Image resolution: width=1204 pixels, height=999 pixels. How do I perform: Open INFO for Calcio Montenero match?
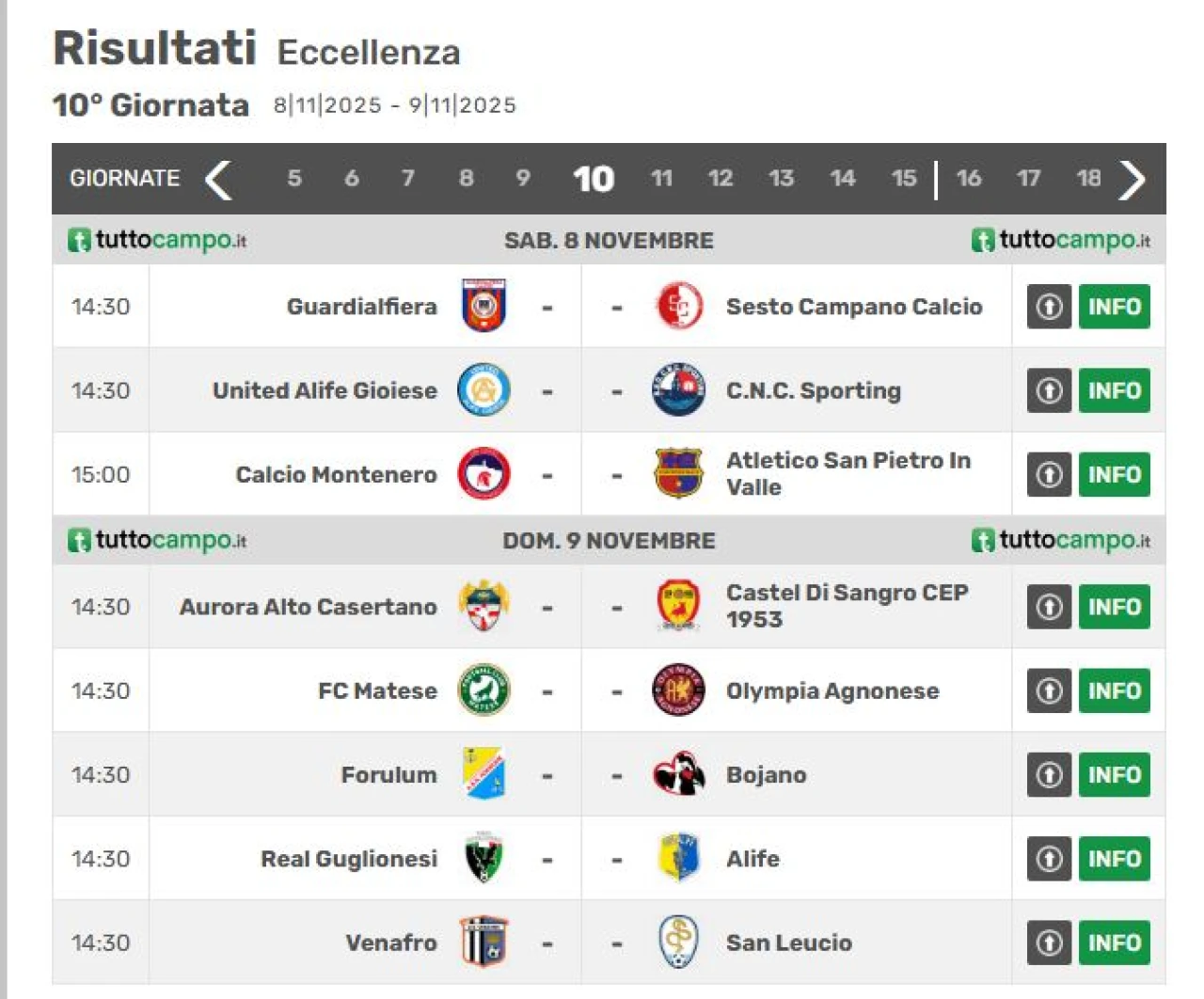tap(1114, 474)
